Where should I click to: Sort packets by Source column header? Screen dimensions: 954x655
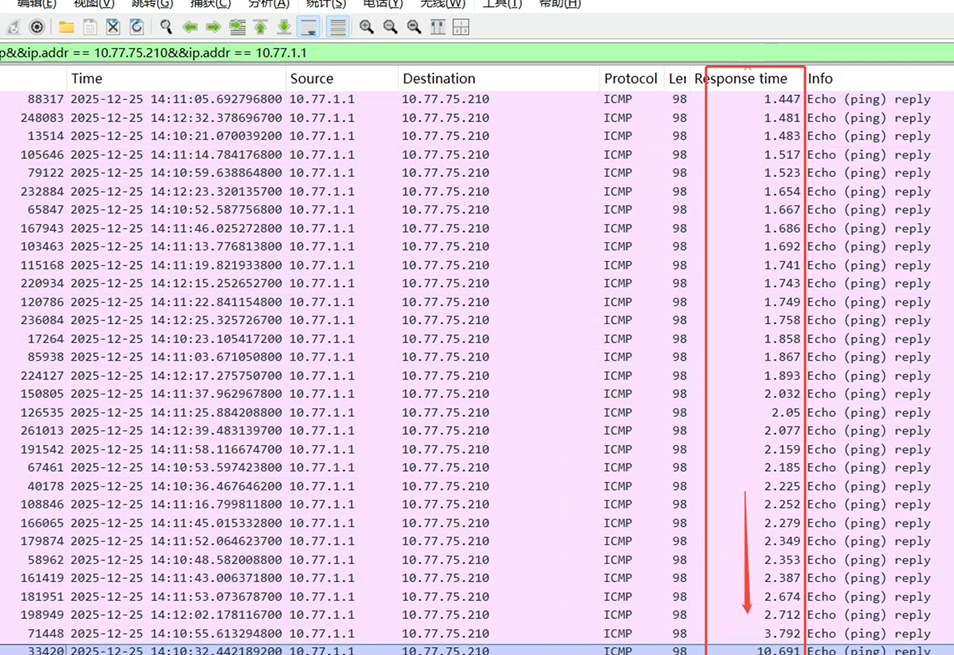point(312,78)
